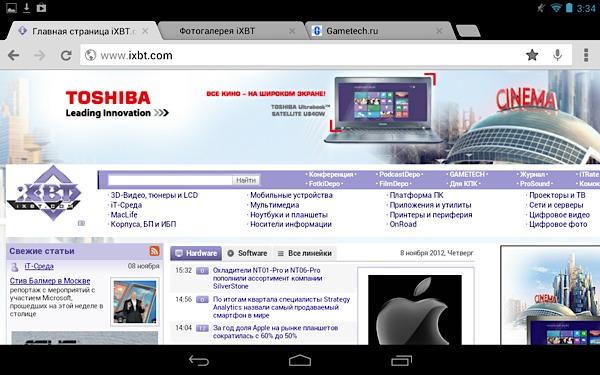Click the Toshiba Ultrabook top banner ad
The height and width of the screenshot is (375, 600).
pyautogui.click(x=300, y=117)
